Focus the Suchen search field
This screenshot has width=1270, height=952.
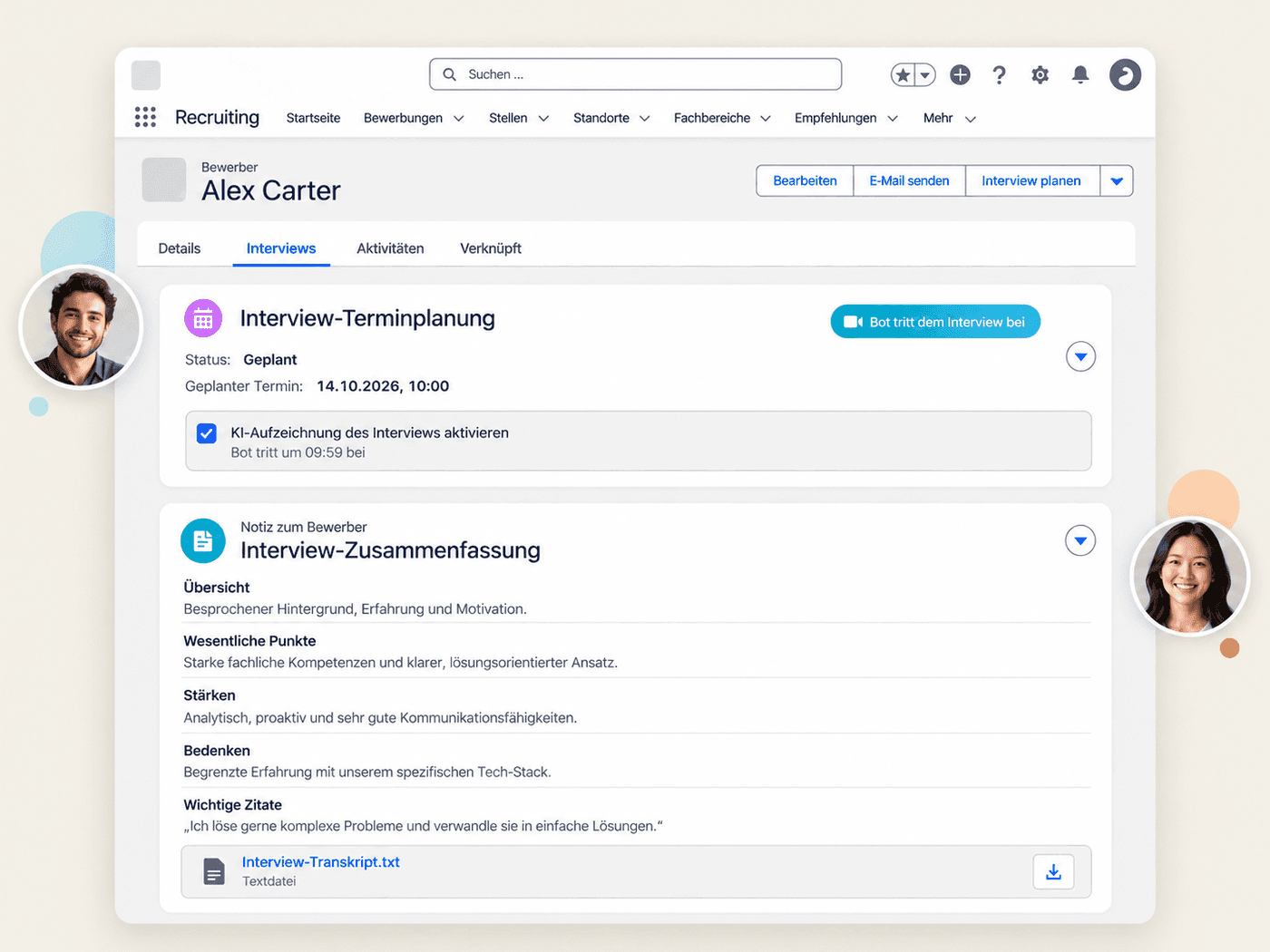coord(635,74)
